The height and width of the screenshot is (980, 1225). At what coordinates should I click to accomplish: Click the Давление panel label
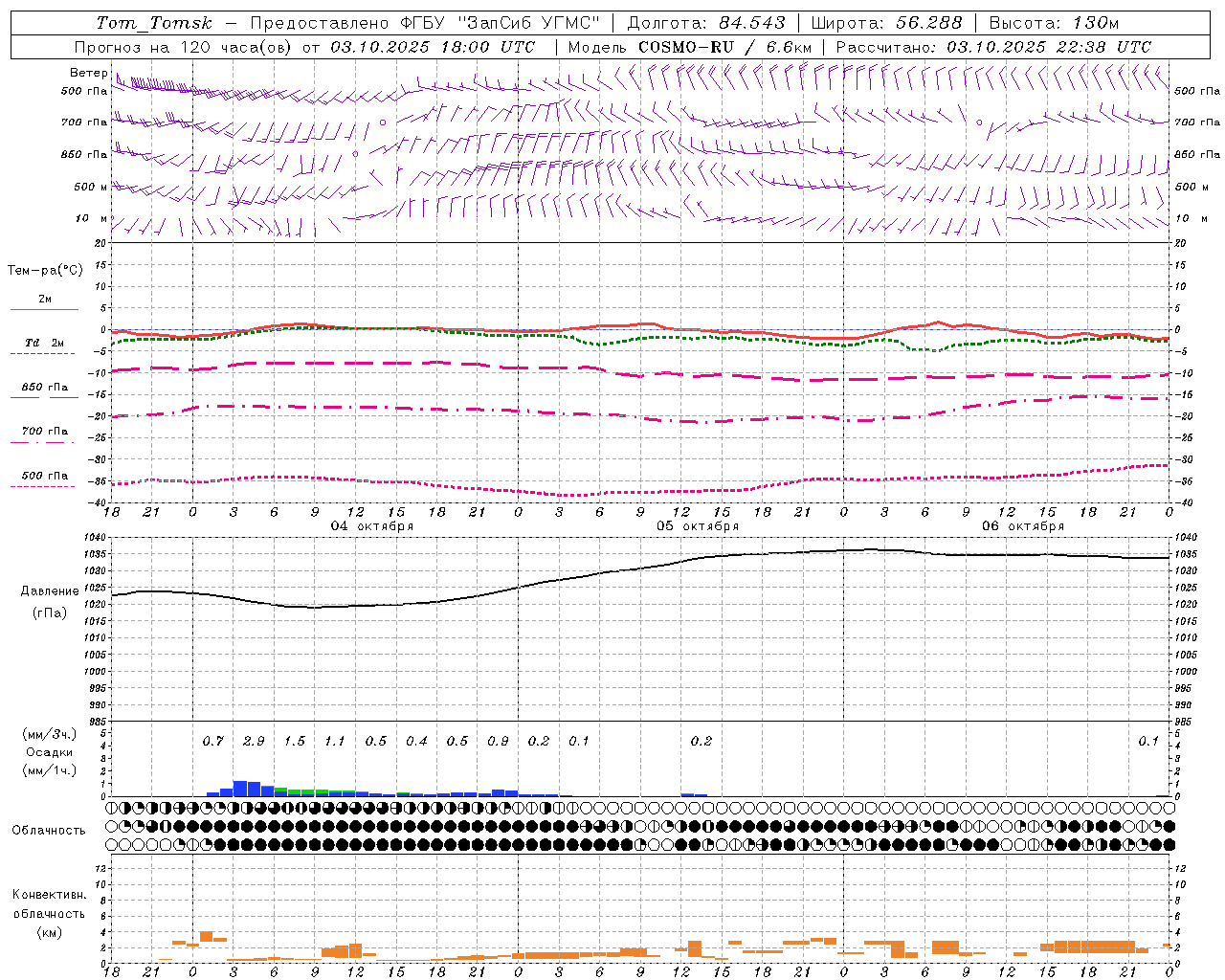(50, 591)
